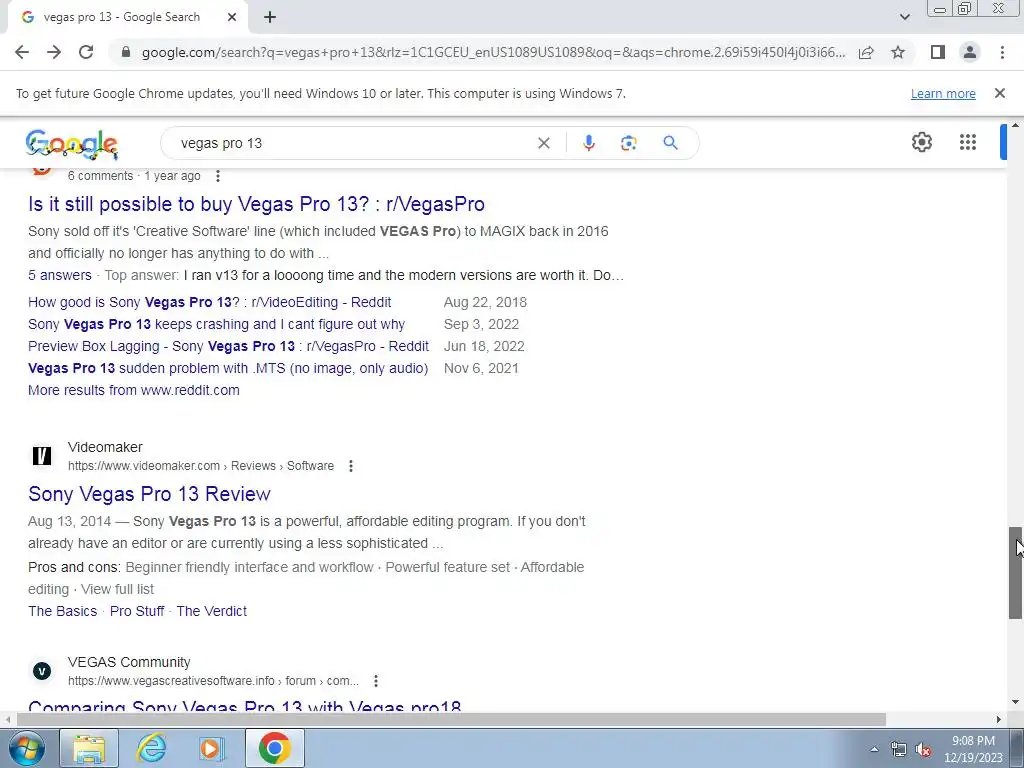1024x768 pixels.
Task: Open the muted volume tray icon
Action: 923,750
